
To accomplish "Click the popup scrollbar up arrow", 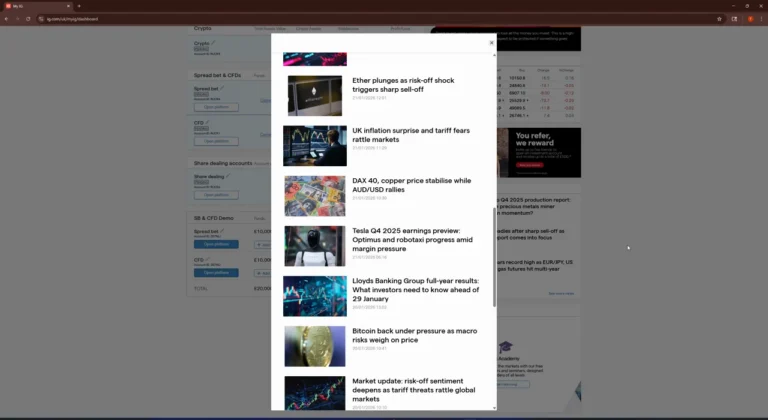I will pos(494,55).
